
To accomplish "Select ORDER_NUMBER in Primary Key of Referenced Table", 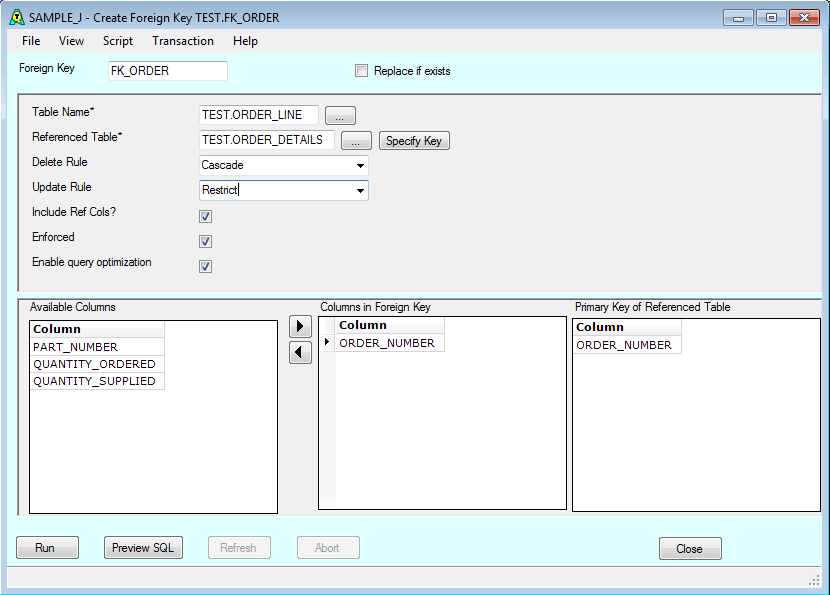I will [627, 345].
